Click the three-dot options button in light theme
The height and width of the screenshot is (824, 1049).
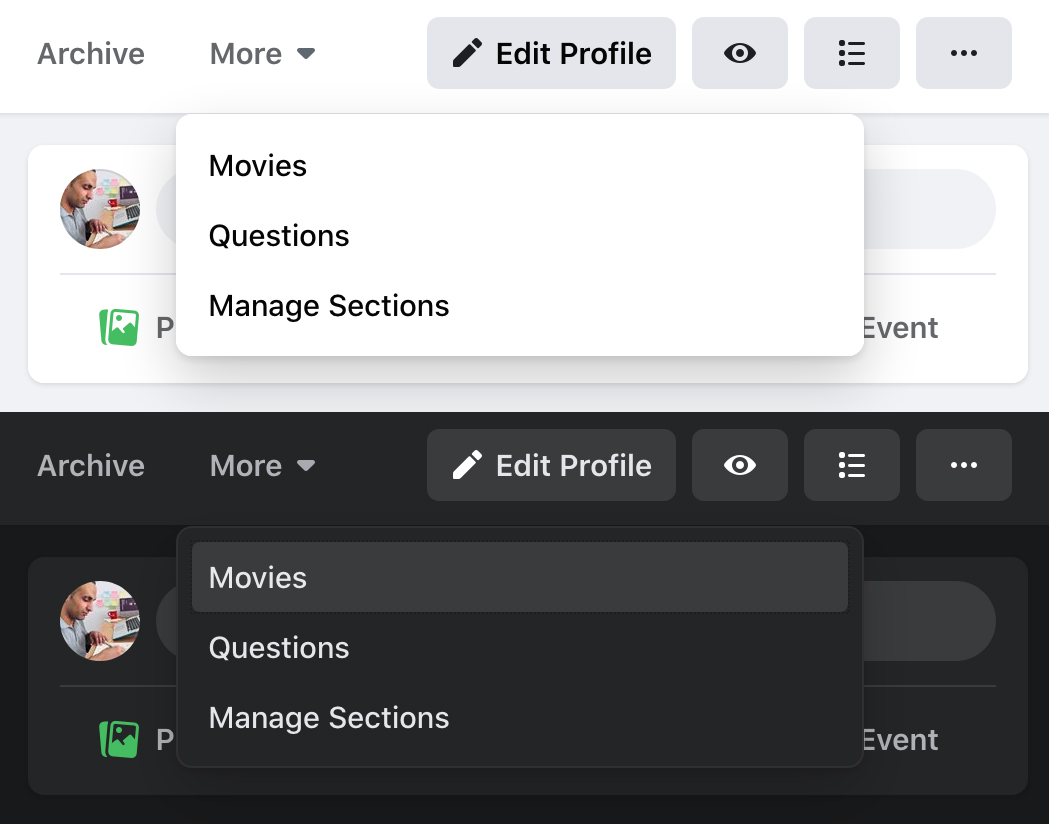963,53
